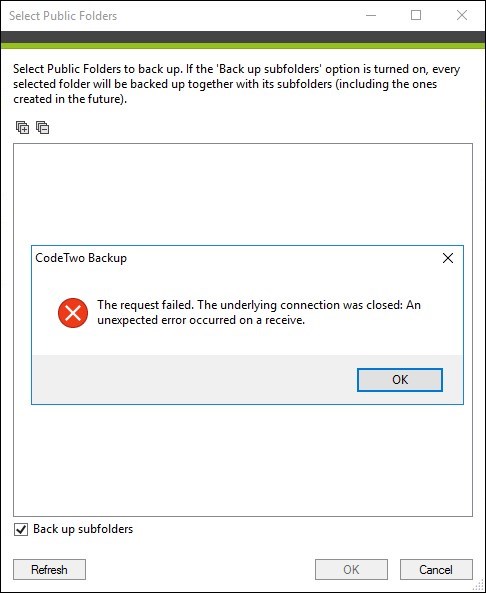Click the dark header bar below the title
486x593 pixels.
pos(243,37)
